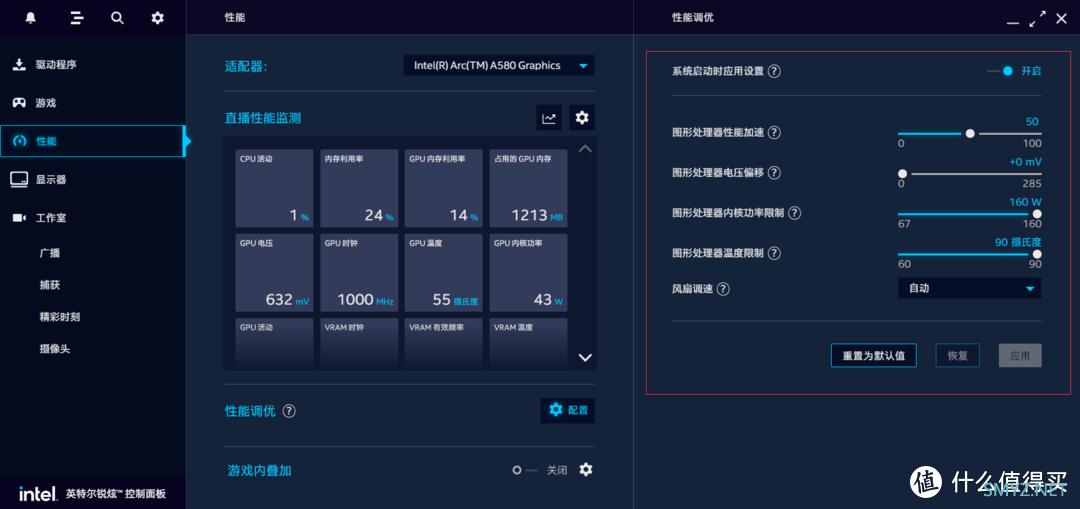Open the search magnifier icon
The height and width of the screenshot is (509, 1080).
point(117,18)
